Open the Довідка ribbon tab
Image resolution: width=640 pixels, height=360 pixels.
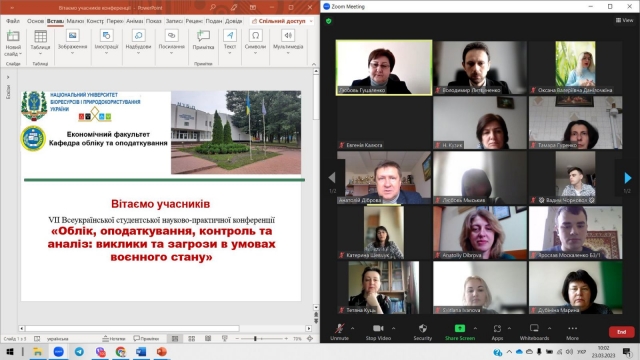click(233, 21)
